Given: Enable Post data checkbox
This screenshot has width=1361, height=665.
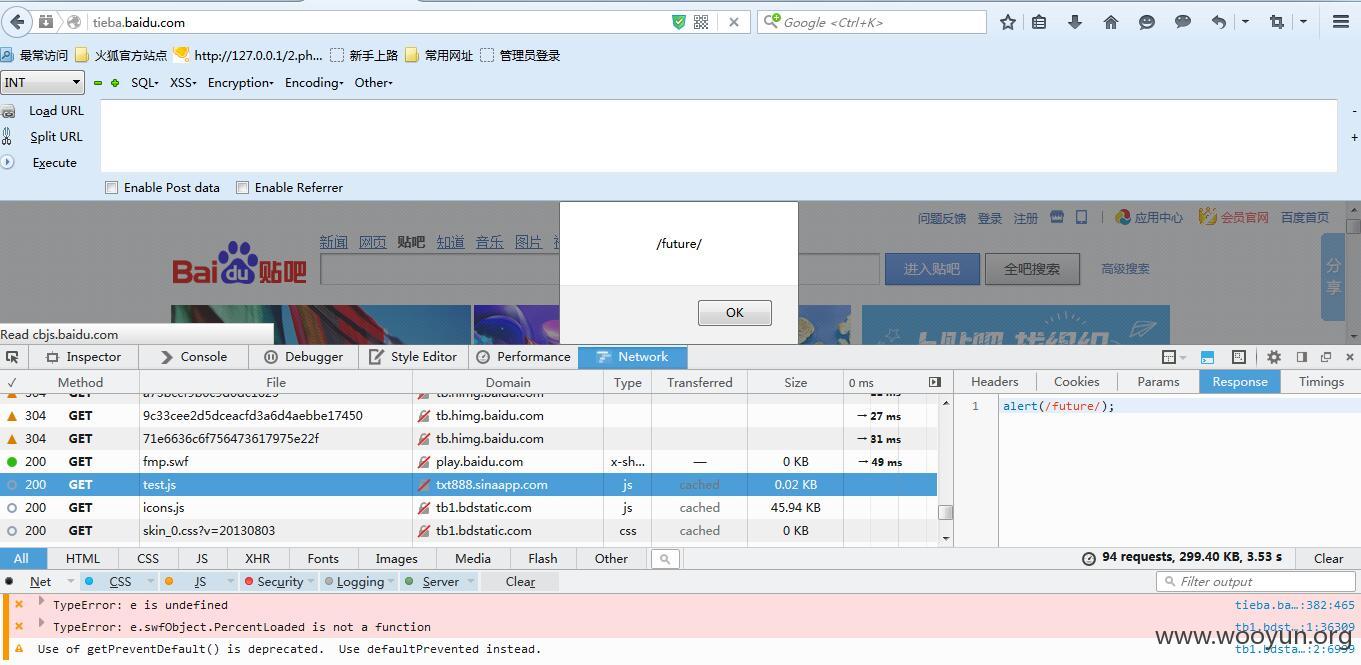Looking at the screenshot, I should (x=112, y=187).
